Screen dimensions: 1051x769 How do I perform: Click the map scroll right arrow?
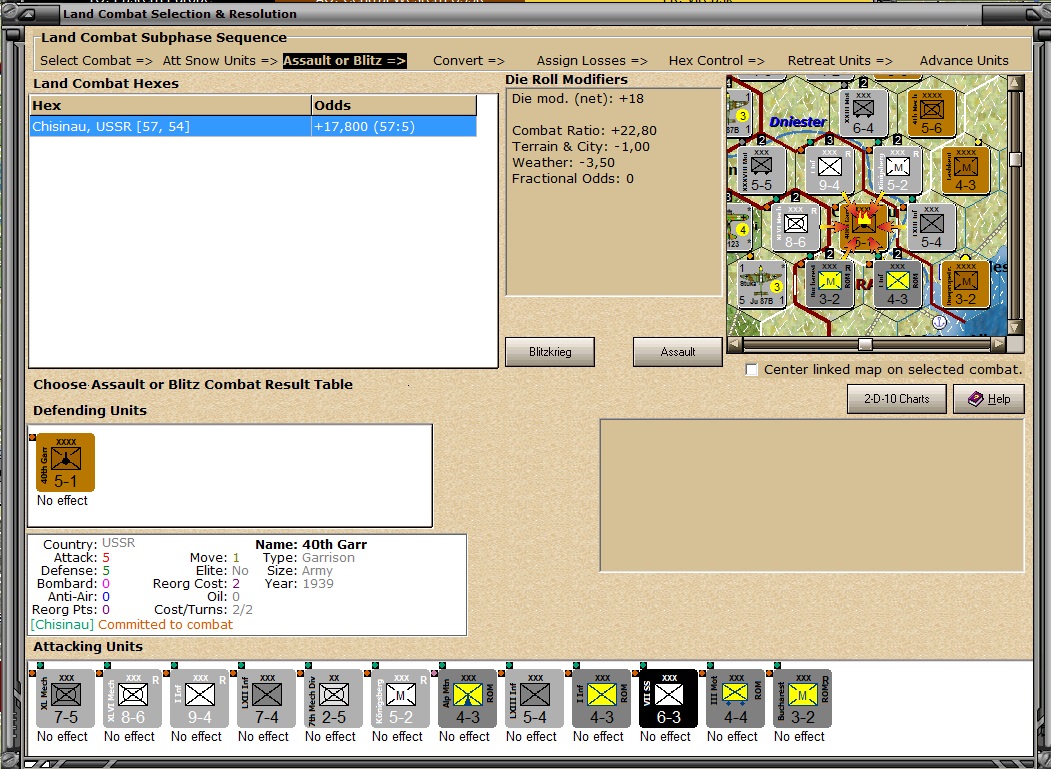(999, 344)
